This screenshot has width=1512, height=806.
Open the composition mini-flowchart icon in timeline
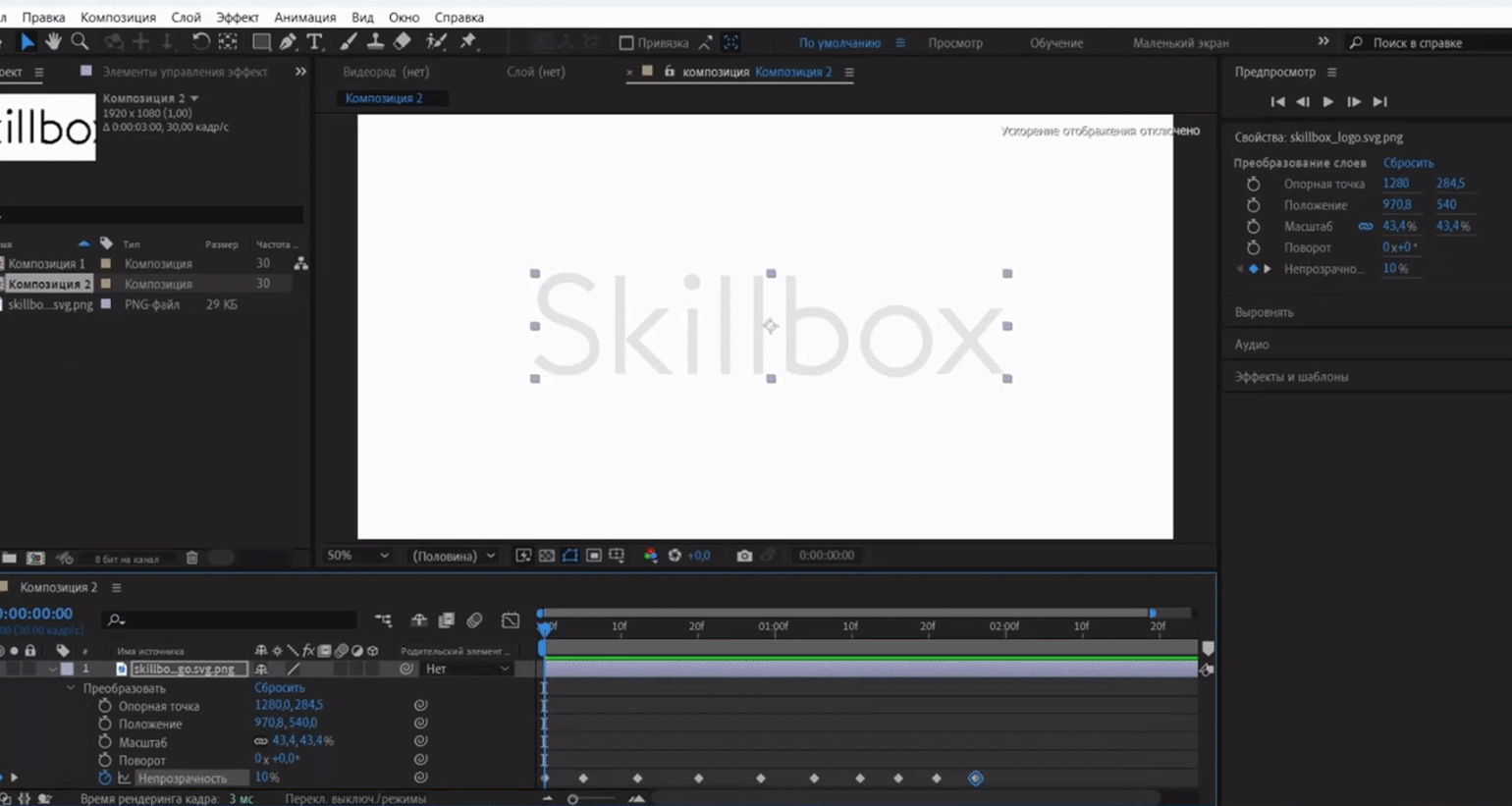tap(383, 620)
